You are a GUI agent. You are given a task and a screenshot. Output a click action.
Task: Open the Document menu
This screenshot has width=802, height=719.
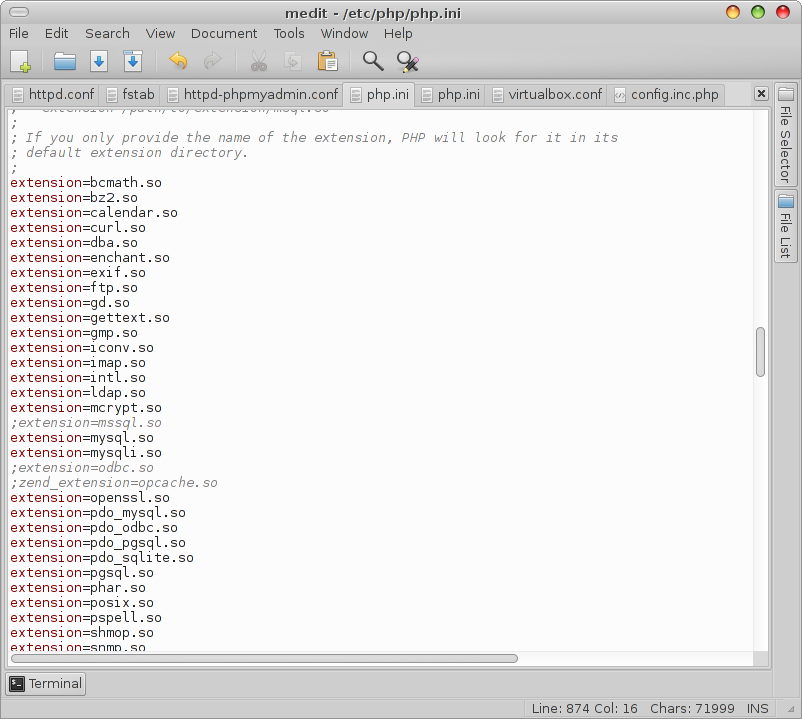tap(224, 34)
